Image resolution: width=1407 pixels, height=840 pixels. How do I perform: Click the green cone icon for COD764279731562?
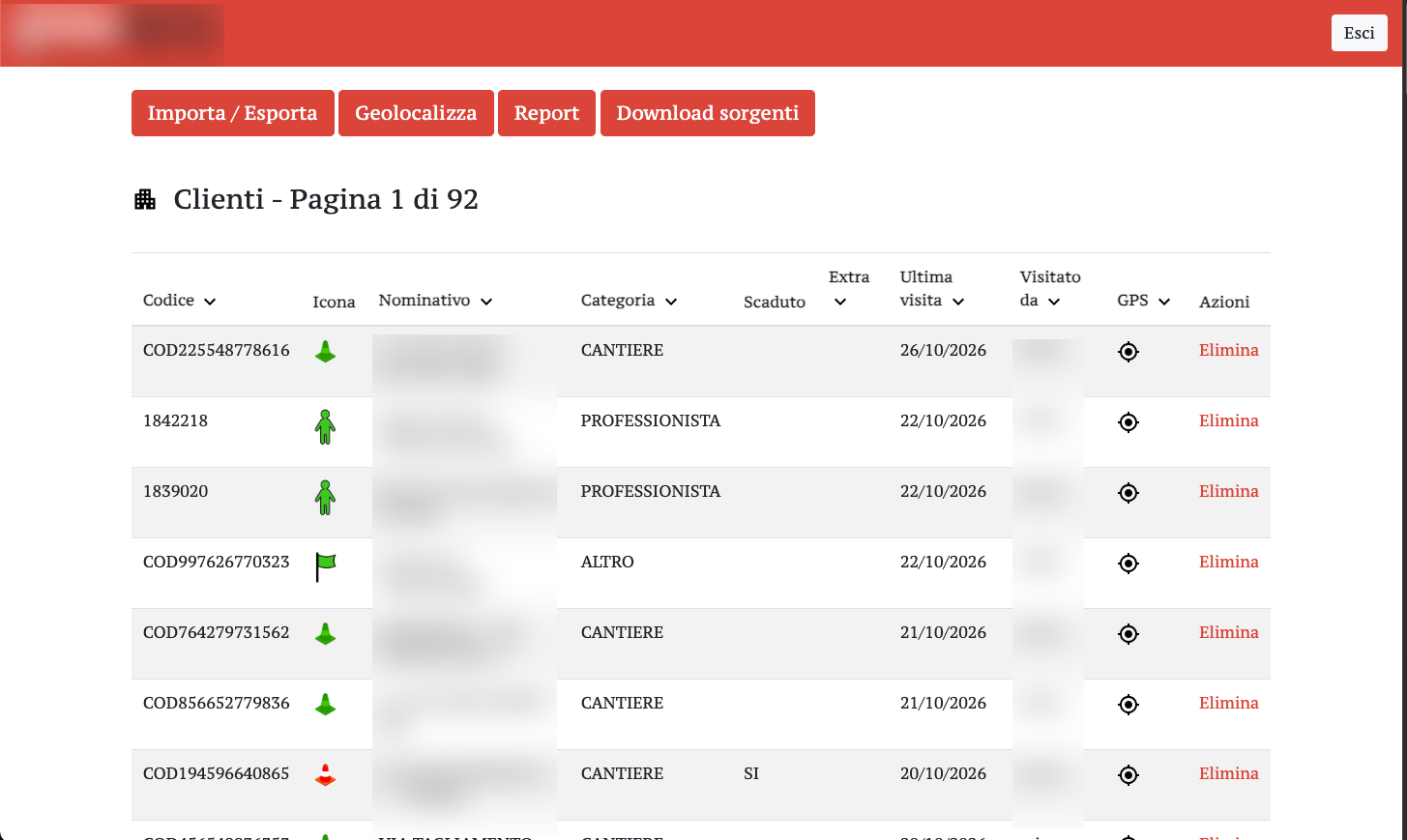[x=326, y=634]
